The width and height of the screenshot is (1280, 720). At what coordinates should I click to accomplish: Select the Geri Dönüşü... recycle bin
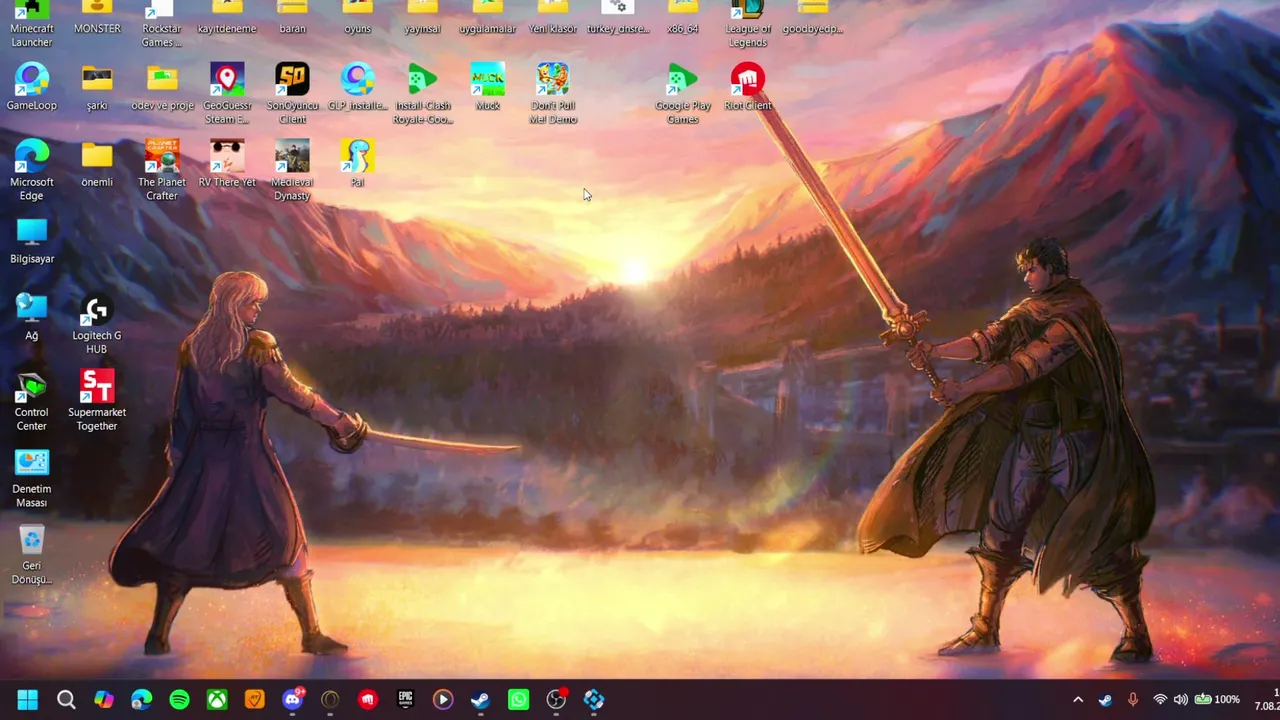point(32,555)
